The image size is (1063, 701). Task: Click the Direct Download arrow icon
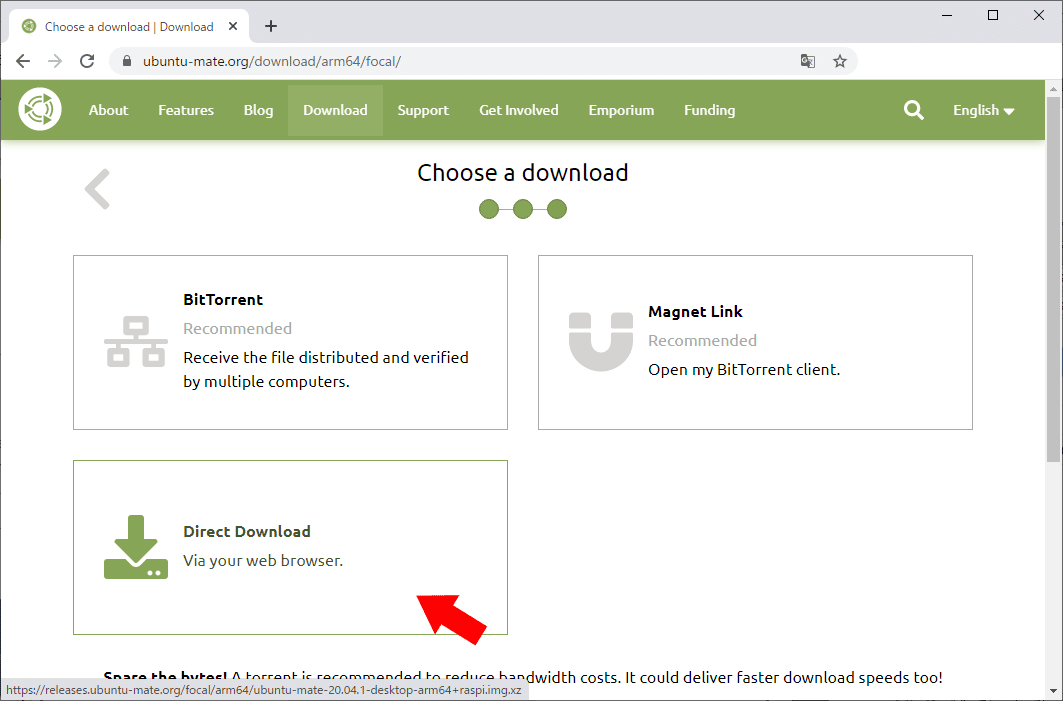tap(136, 547)
